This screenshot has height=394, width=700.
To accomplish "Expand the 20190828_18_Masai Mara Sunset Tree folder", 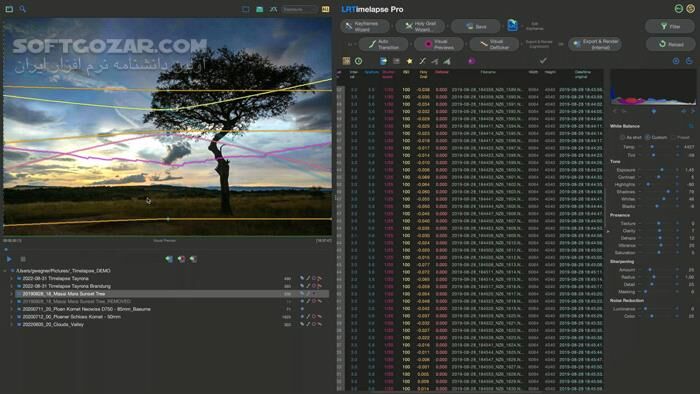I will click(x=12, y=294).
